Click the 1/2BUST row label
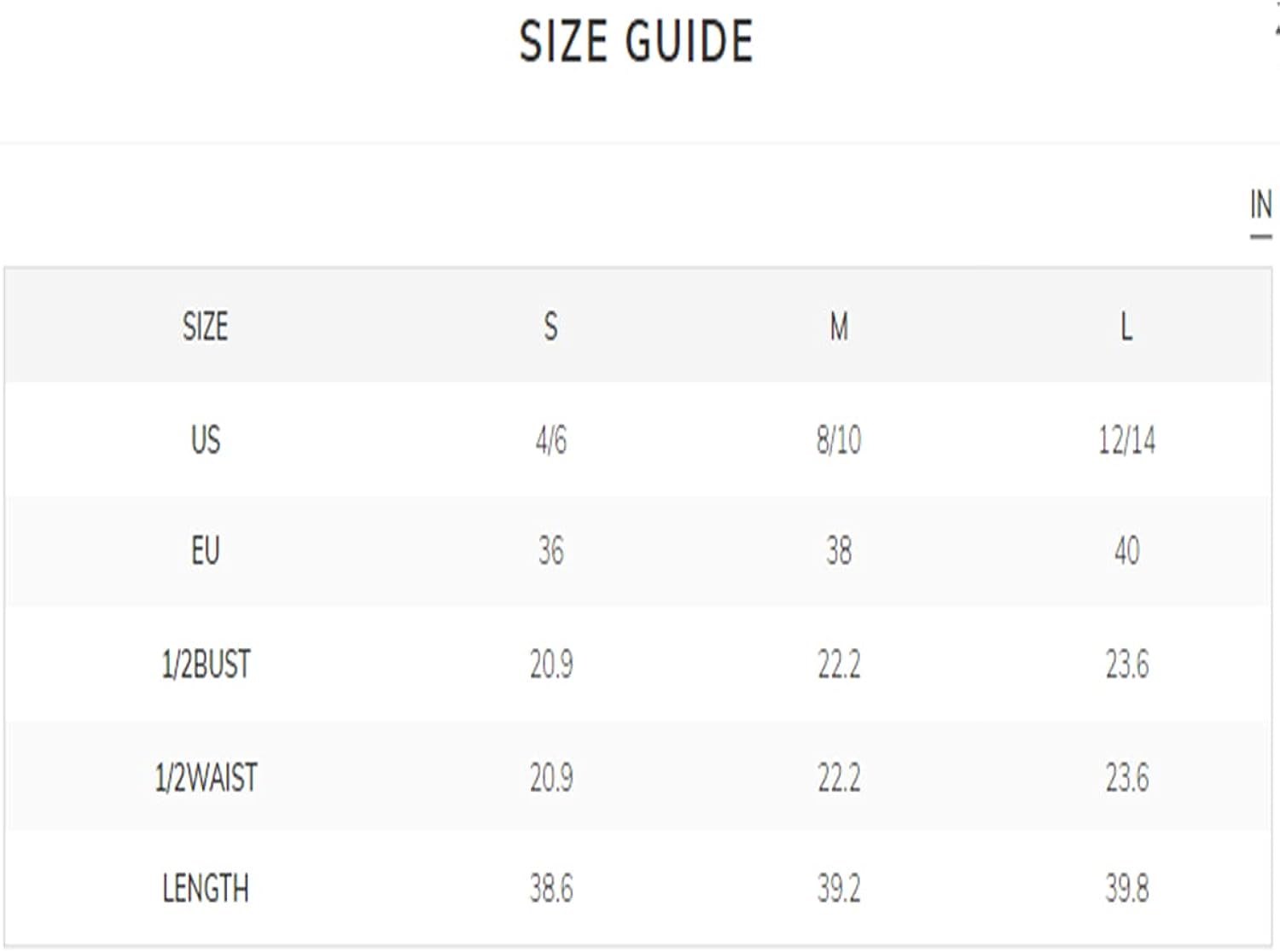 pos(206,664)
